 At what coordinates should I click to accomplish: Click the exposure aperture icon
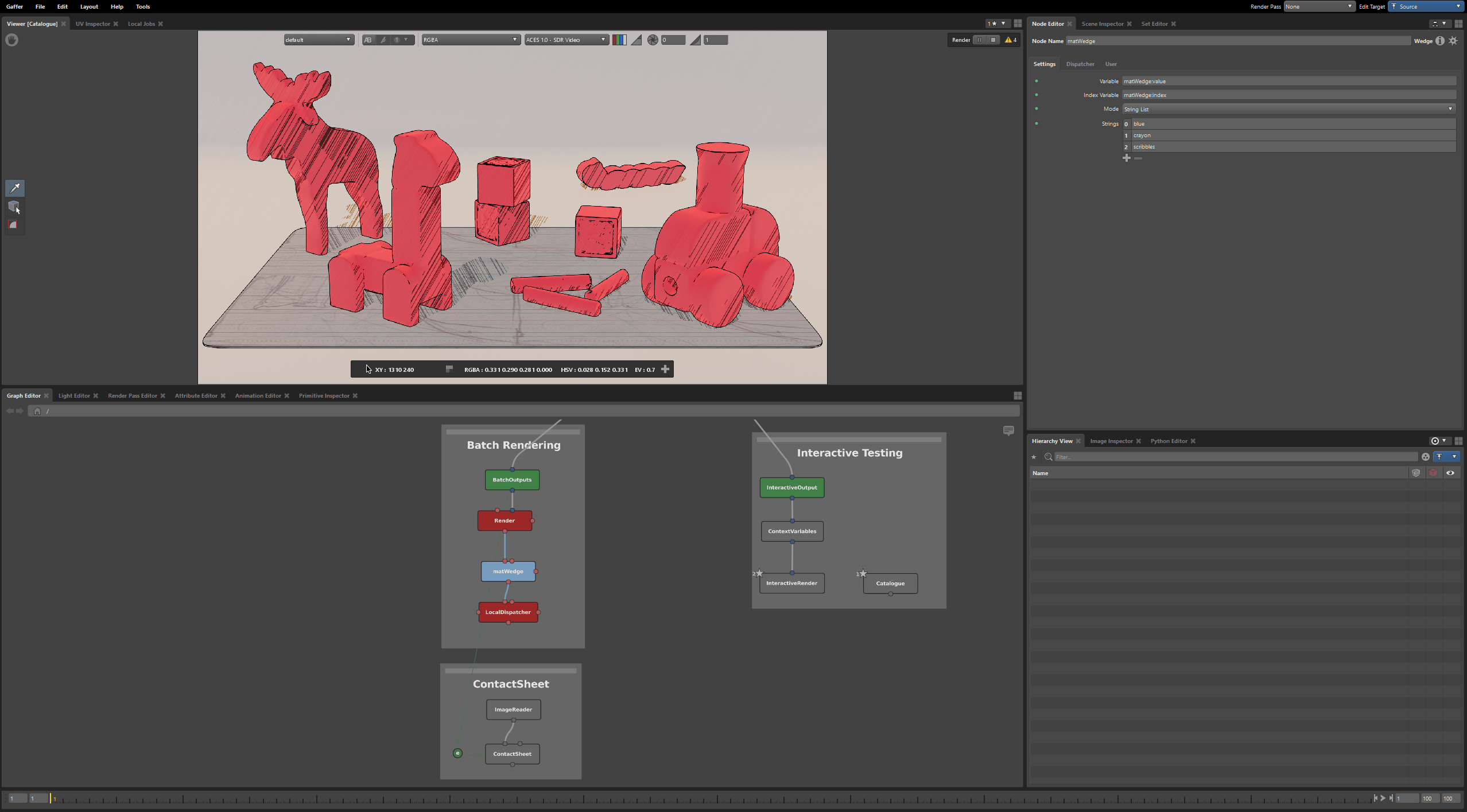click(653, 40)
